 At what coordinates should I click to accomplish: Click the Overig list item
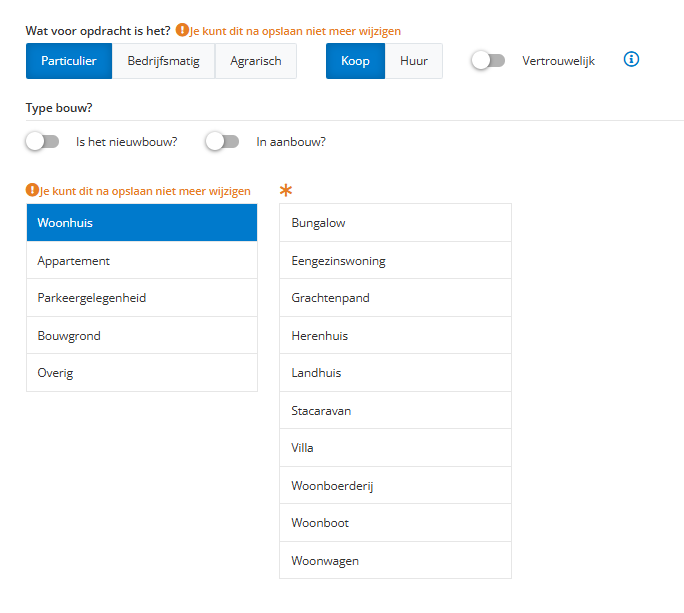pyautogui.click(x=142, y=373)
